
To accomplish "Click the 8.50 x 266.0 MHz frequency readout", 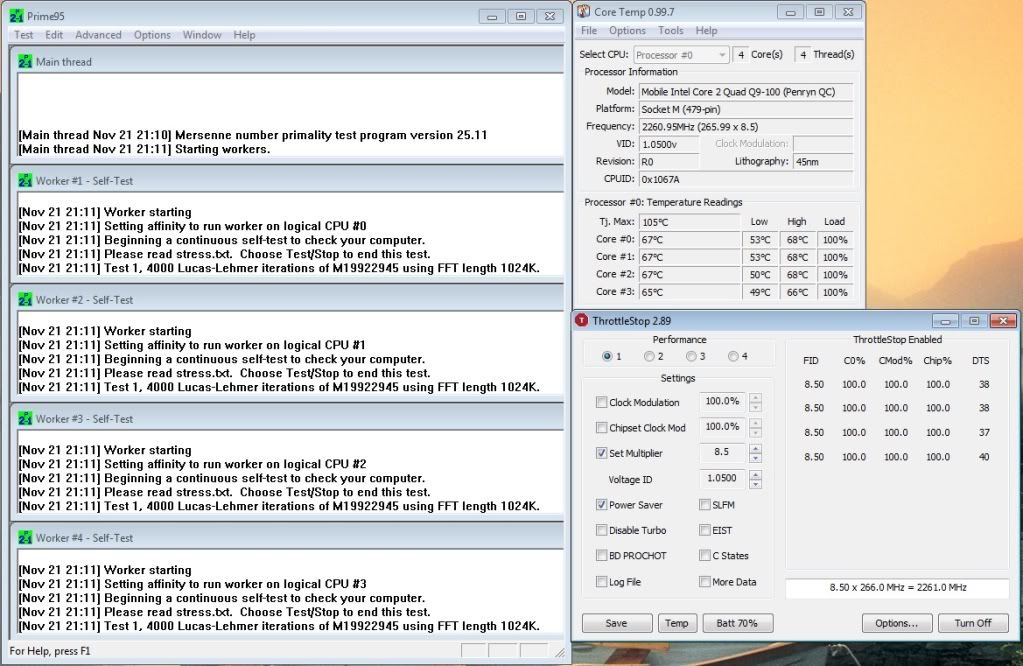I will click(x=898, y=588).
